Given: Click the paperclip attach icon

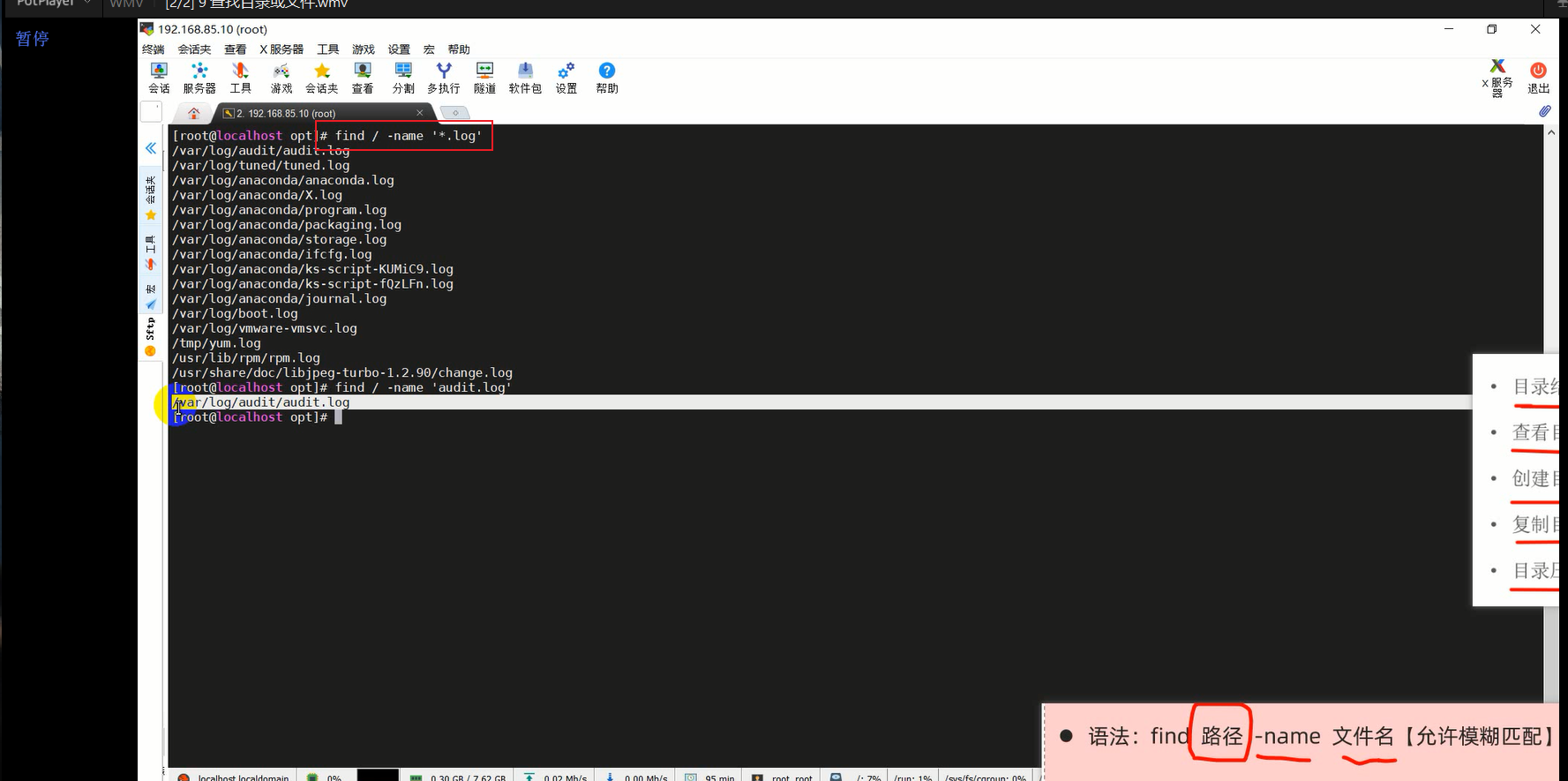Looking at the screenshot, I should [x=1545, y=111].
